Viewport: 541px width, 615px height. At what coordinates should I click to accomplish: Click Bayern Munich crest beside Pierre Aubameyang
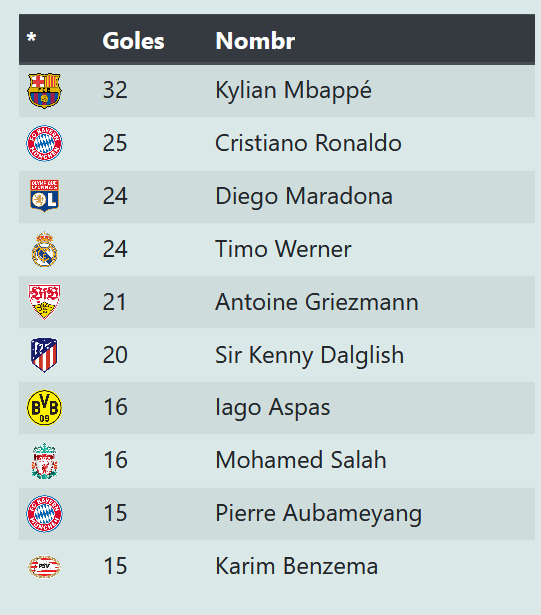(x=44, y=513)
